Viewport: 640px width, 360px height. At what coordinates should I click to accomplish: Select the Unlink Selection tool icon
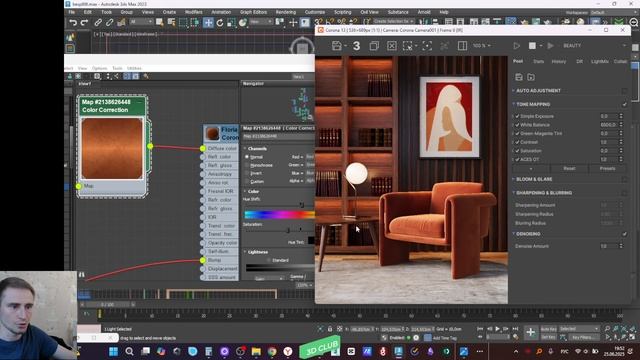(x=109, y=22)
